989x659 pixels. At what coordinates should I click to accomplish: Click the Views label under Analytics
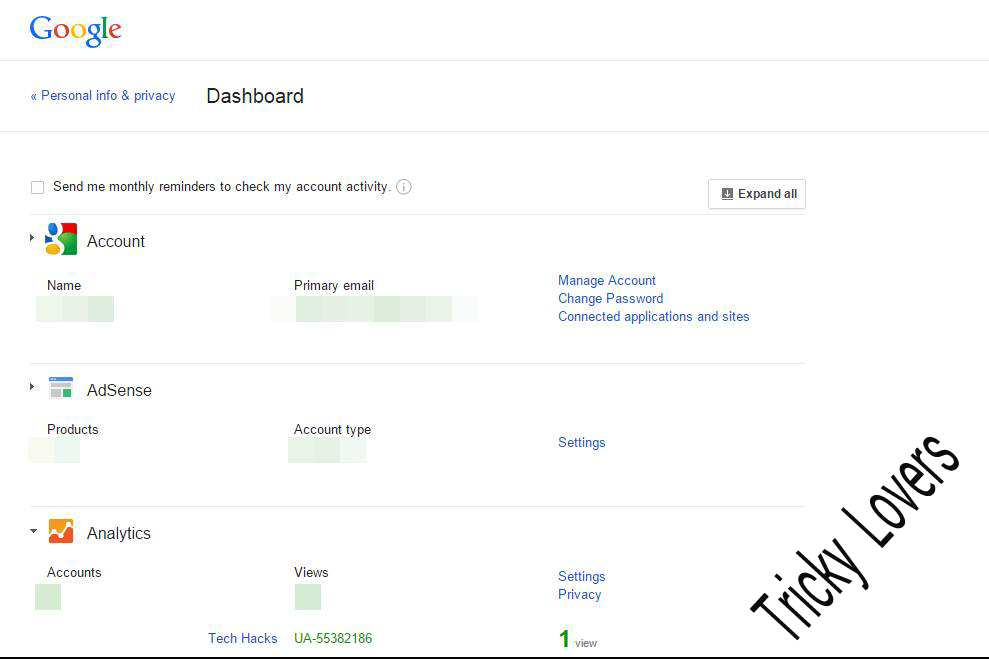point(311,573)
